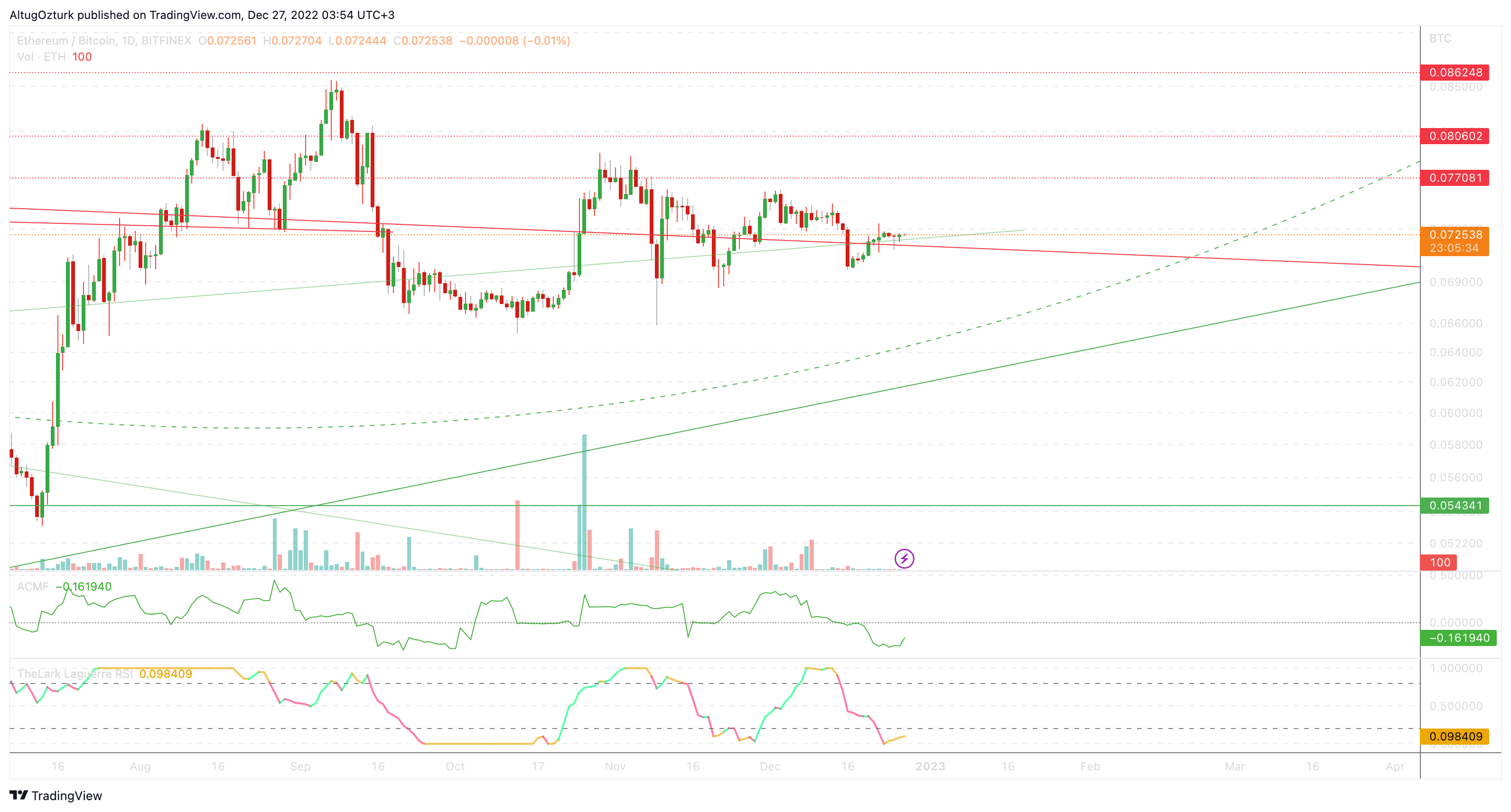
Task: Click TheLark Laguerre RSI legend name
Action: click(75, 674)
